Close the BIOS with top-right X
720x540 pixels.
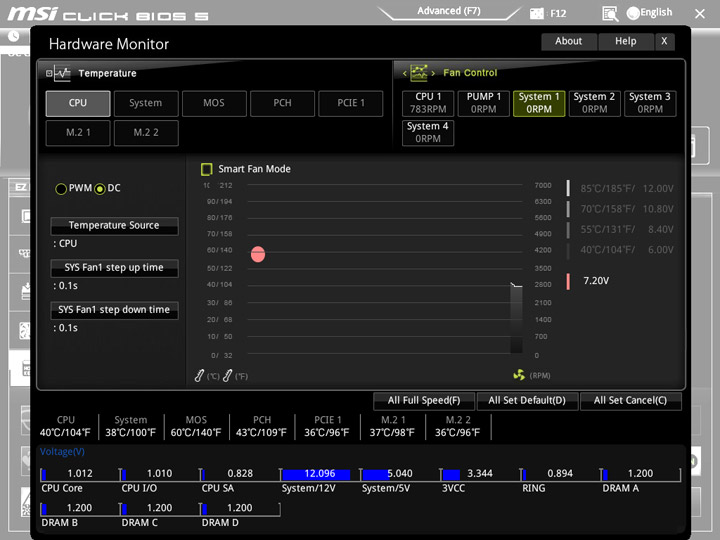point(700,14)
